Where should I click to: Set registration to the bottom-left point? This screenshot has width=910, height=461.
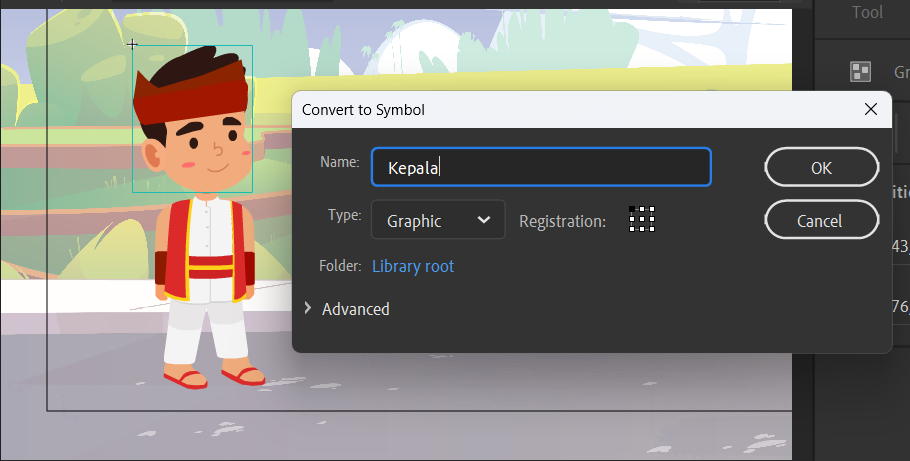632,229
